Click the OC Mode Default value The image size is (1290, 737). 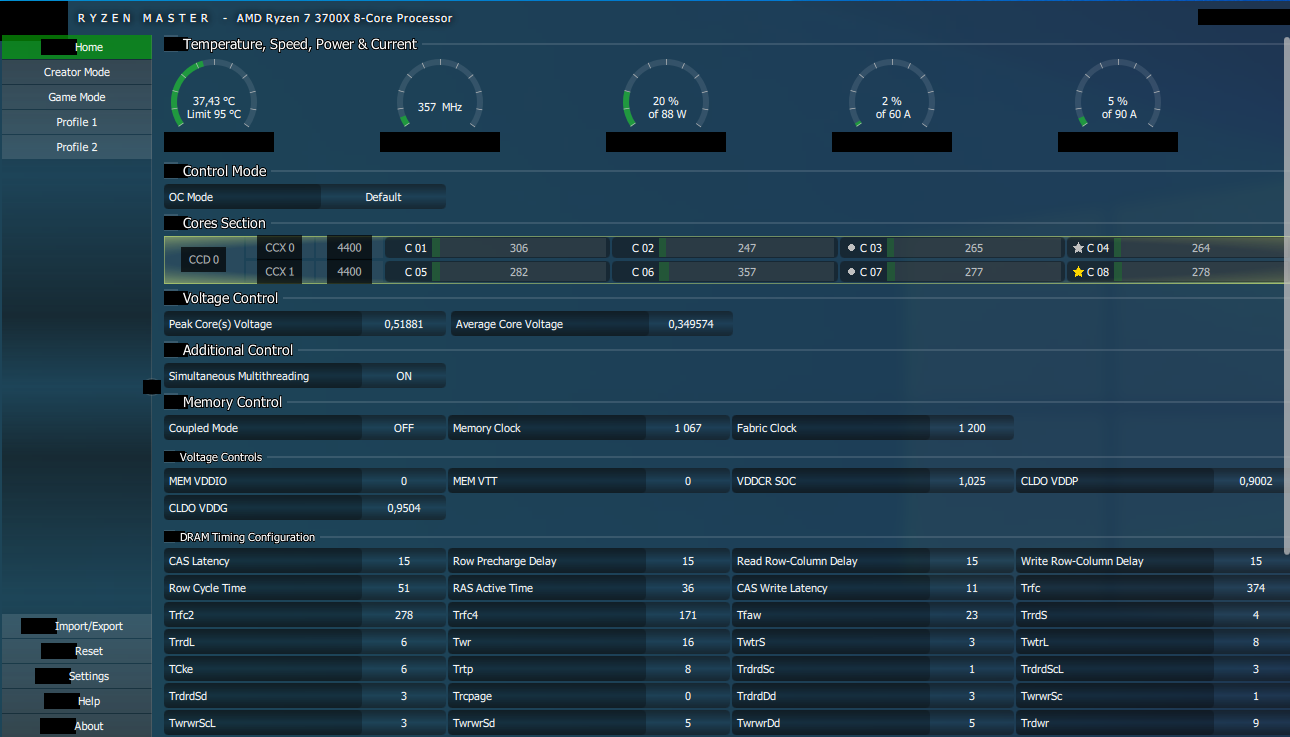383,197
